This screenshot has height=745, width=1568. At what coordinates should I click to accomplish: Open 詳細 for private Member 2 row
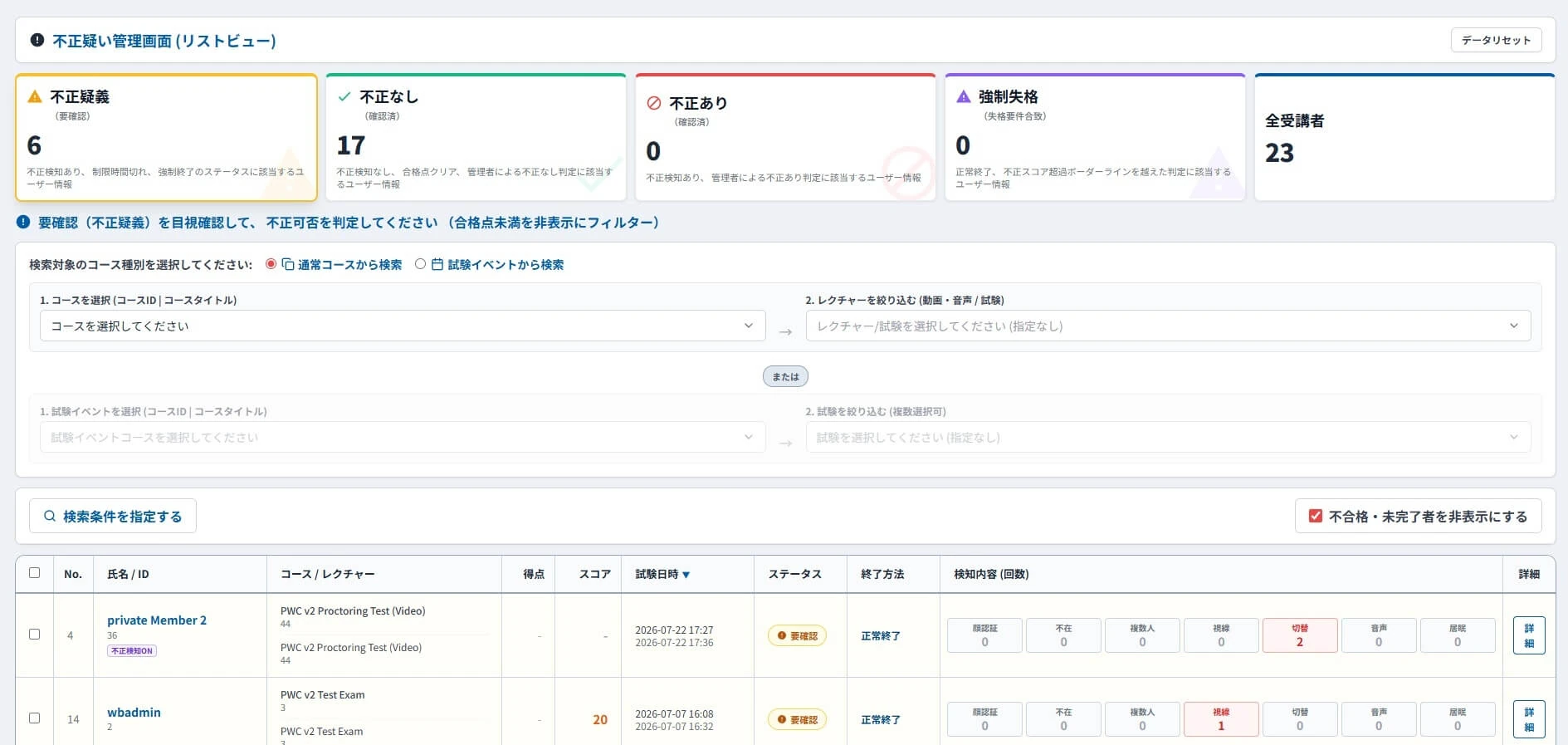(1529, 635)
